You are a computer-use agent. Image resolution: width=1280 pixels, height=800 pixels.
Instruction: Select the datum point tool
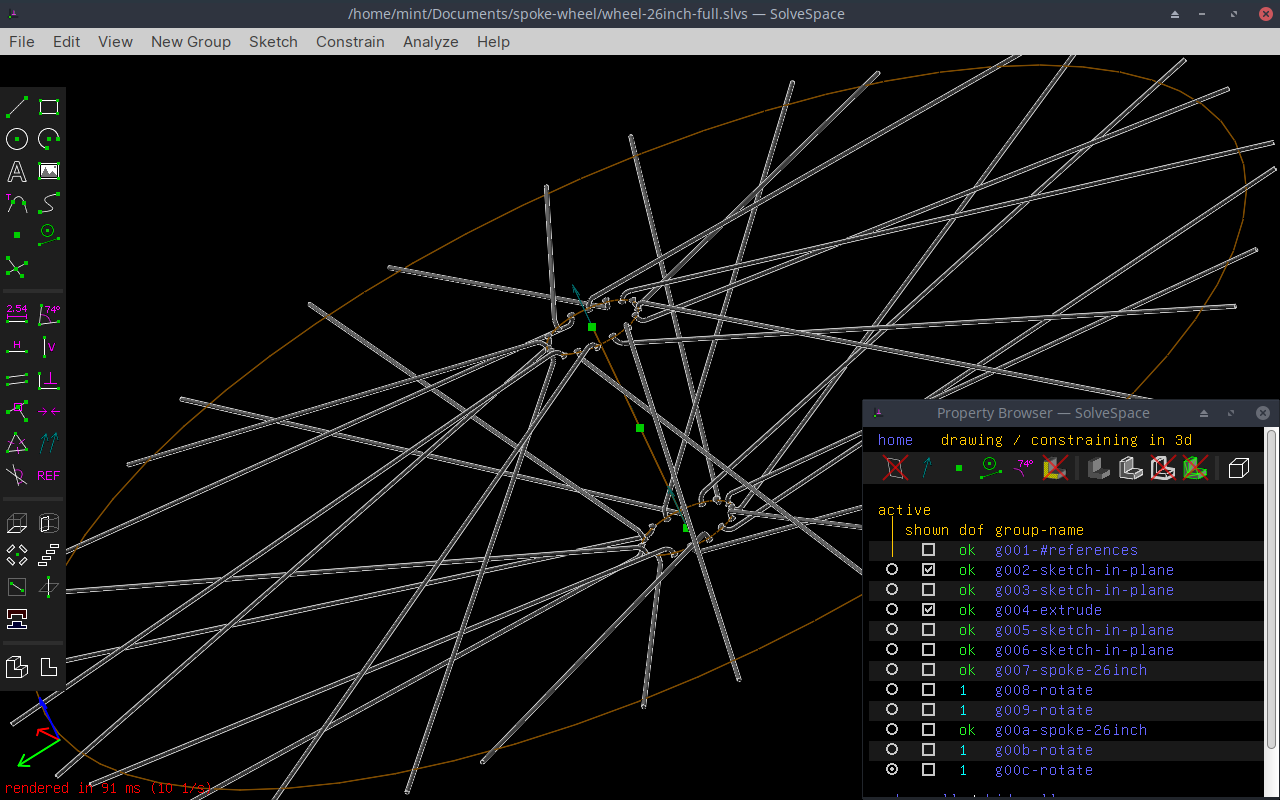click(x=17, y=235)
